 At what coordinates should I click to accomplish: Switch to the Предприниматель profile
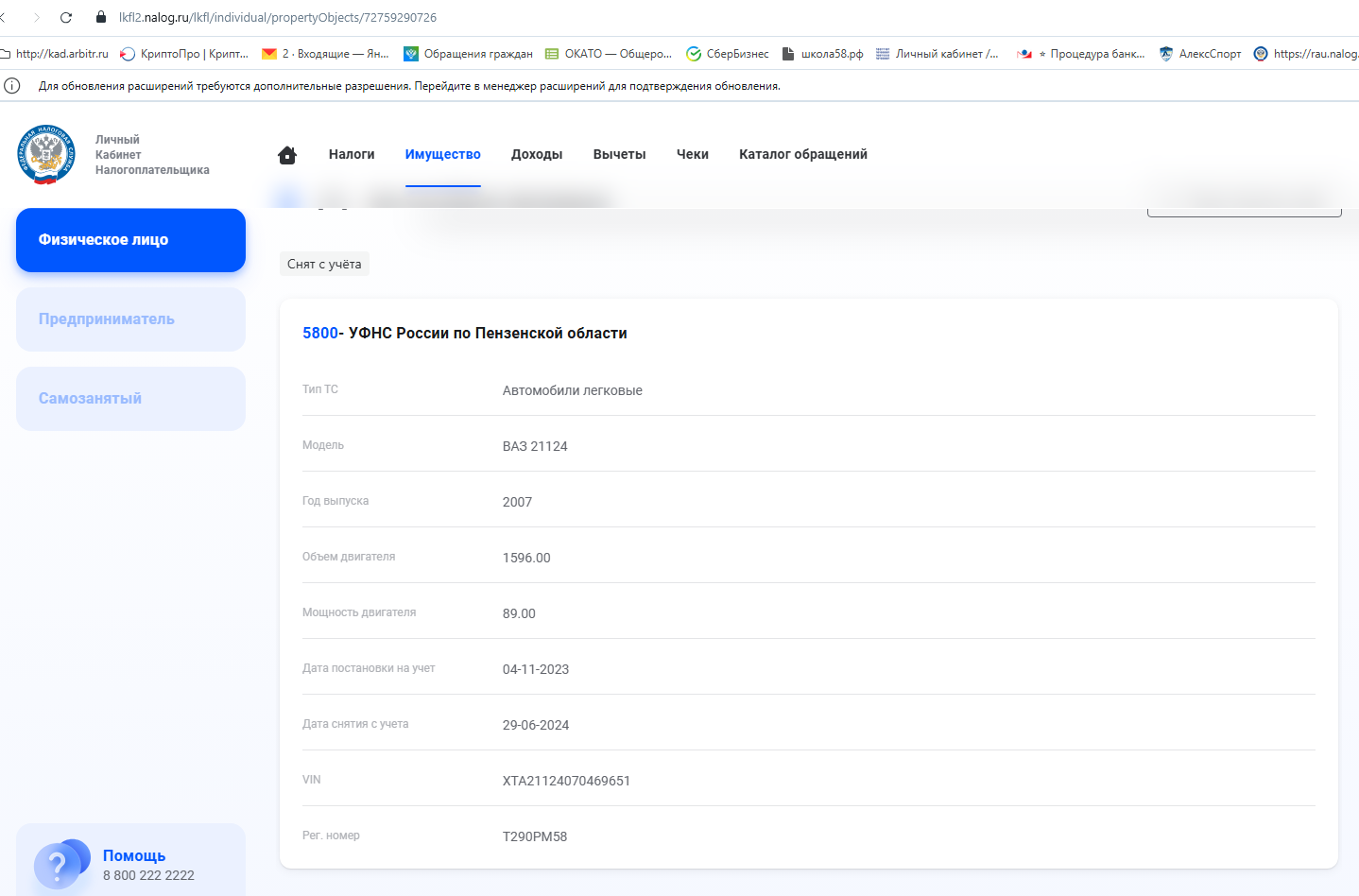130,319
